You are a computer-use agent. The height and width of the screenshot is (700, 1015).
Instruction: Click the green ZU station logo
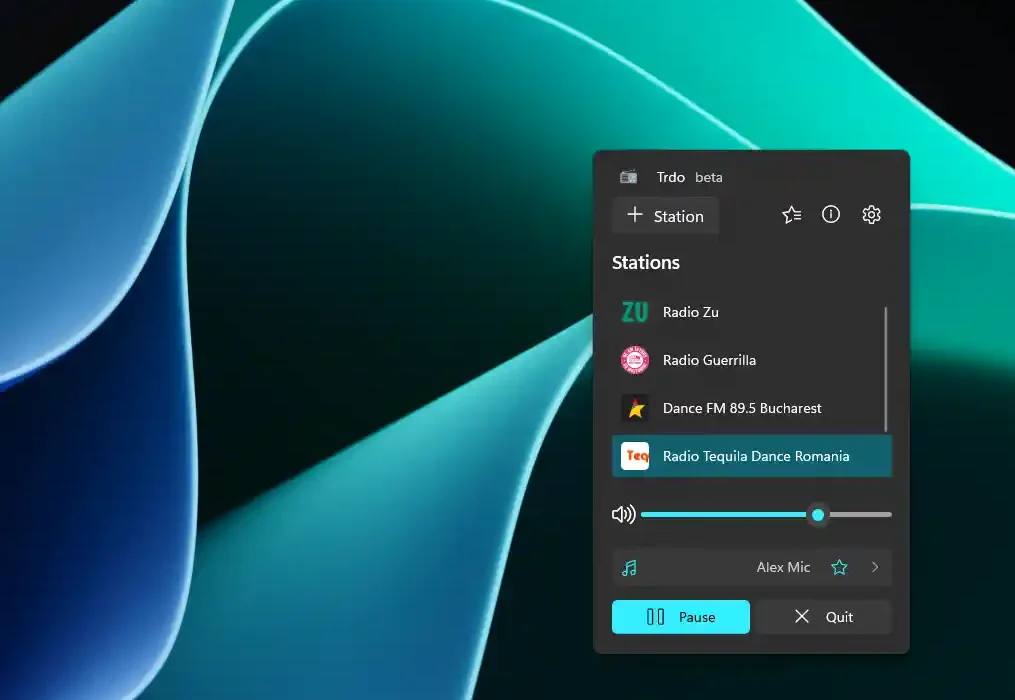(x=635, y=312)
